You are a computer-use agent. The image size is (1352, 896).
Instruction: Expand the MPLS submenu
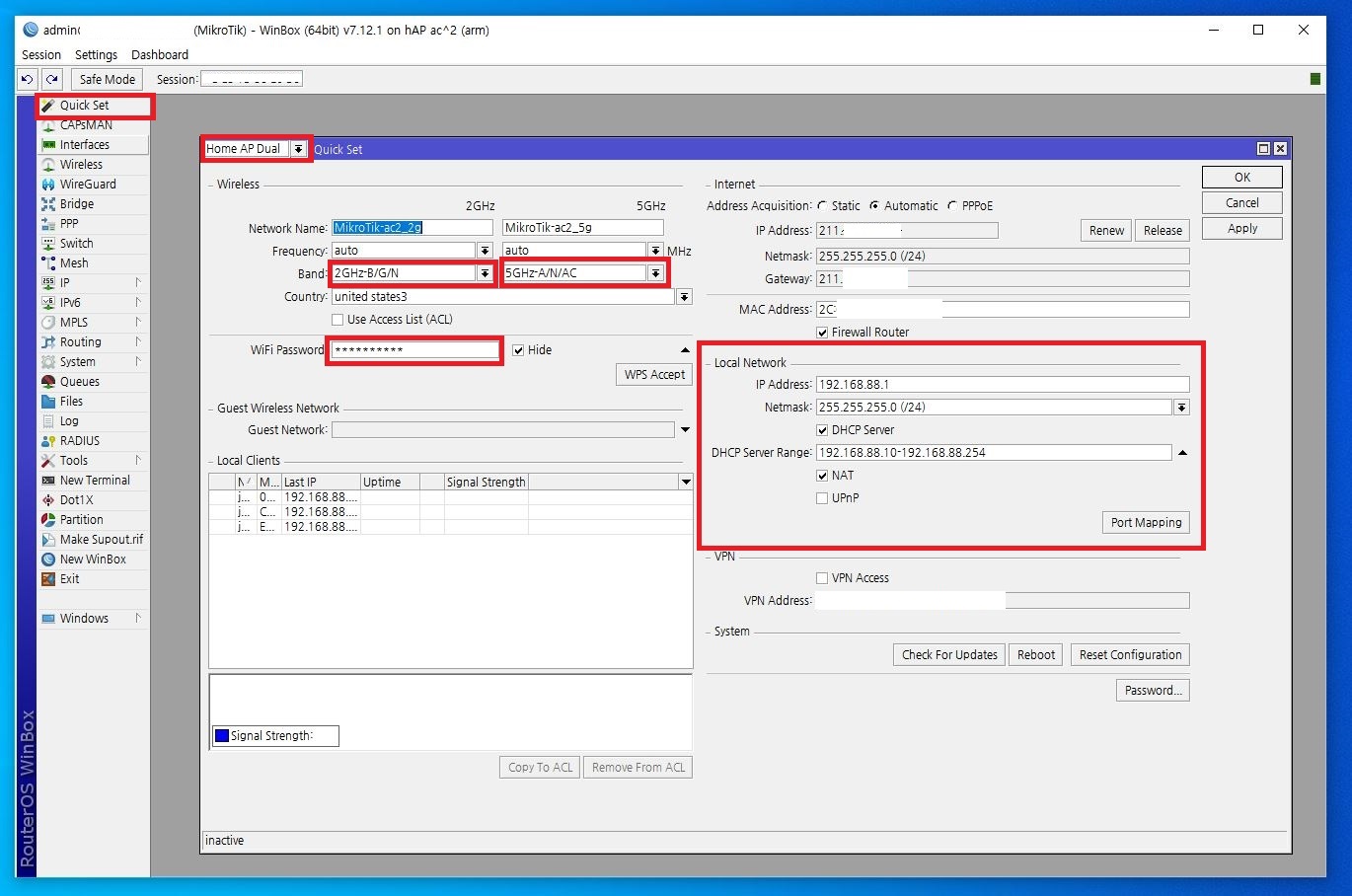(x=138, y=323)
